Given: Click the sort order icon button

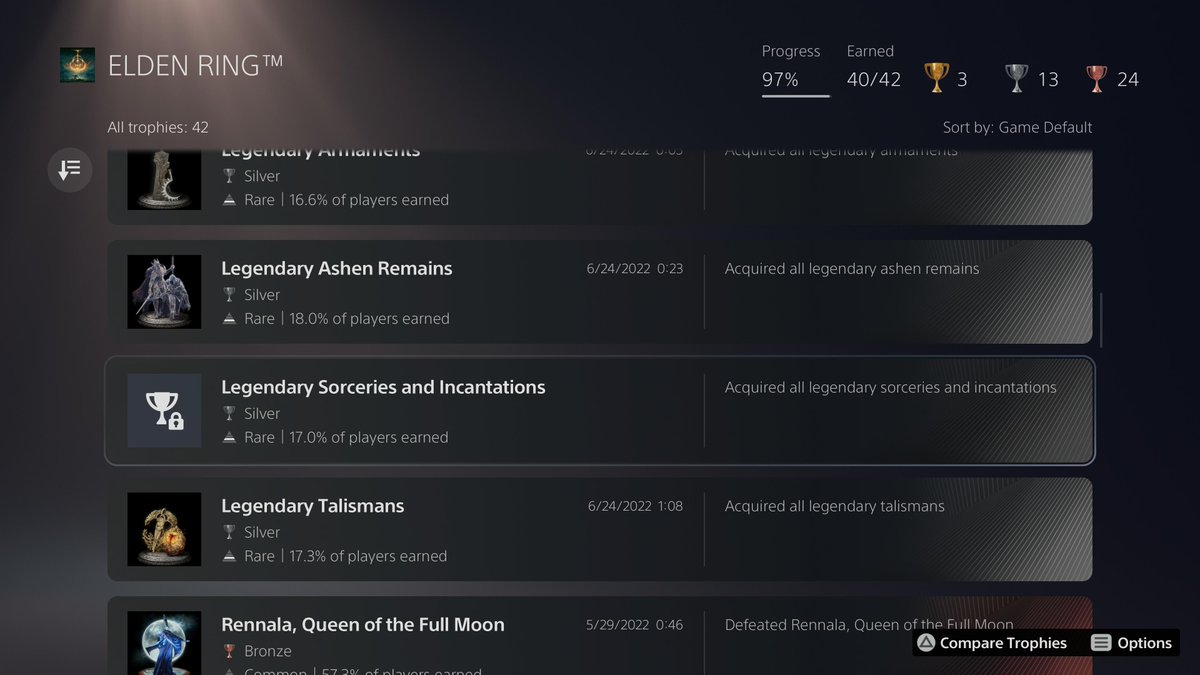Looking at the screenshot, I should point(69,170).
